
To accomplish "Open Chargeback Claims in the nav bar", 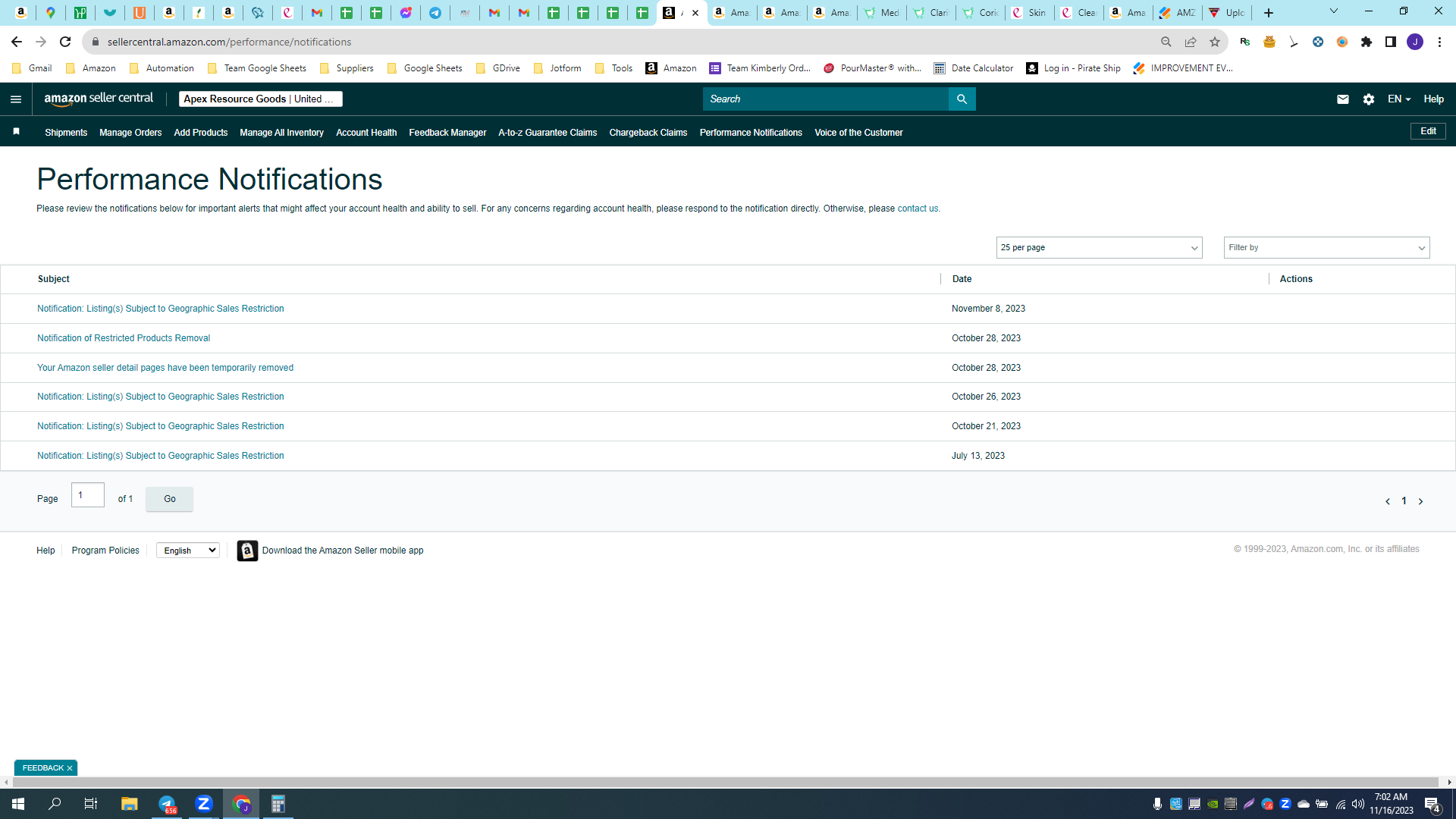I will point(648,133).
